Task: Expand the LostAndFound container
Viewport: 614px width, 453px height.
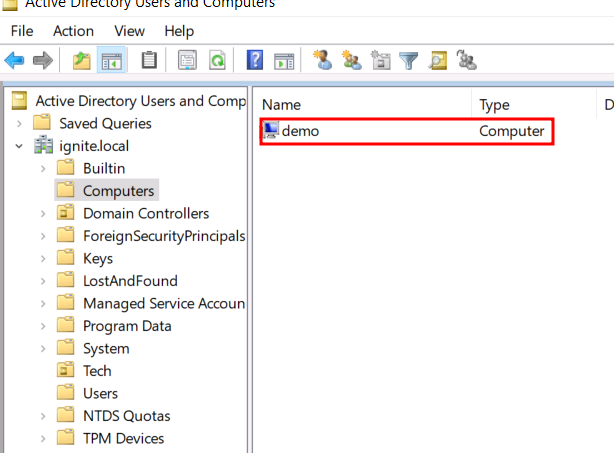Action: click(x=43, y=281)
